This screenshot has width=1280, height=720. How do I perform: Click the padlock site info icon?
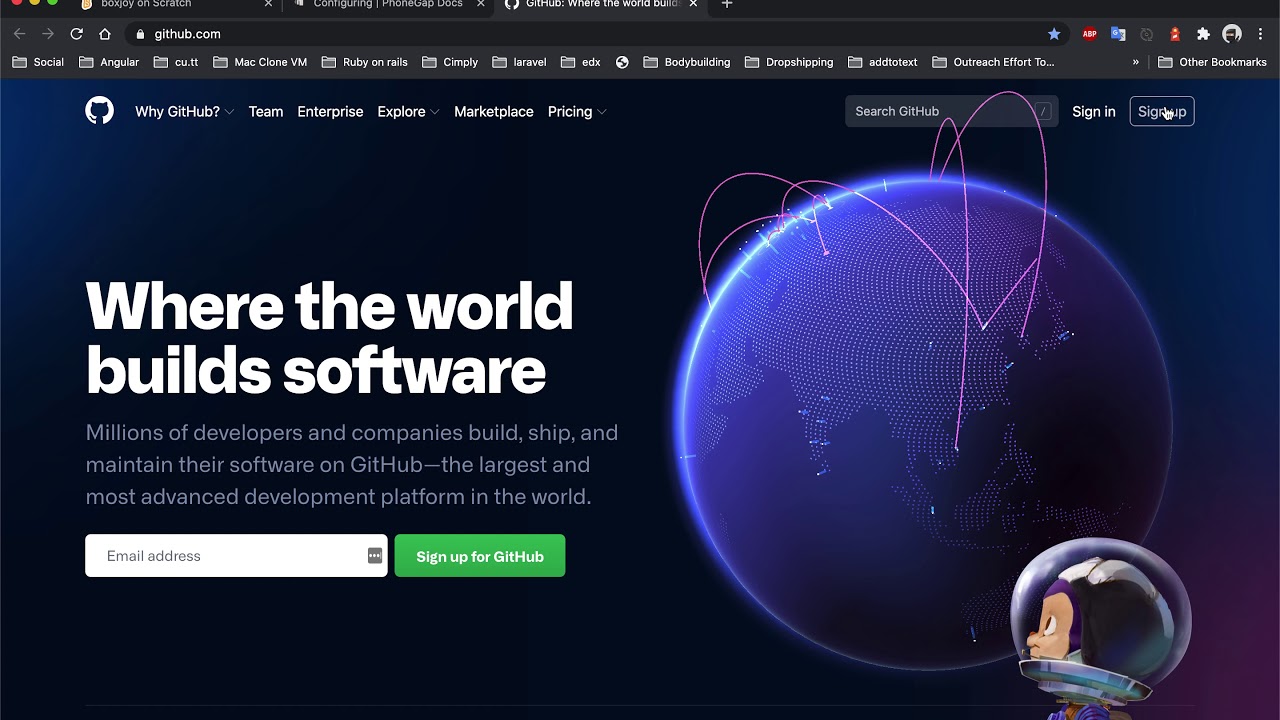click(x=140, y=34)
